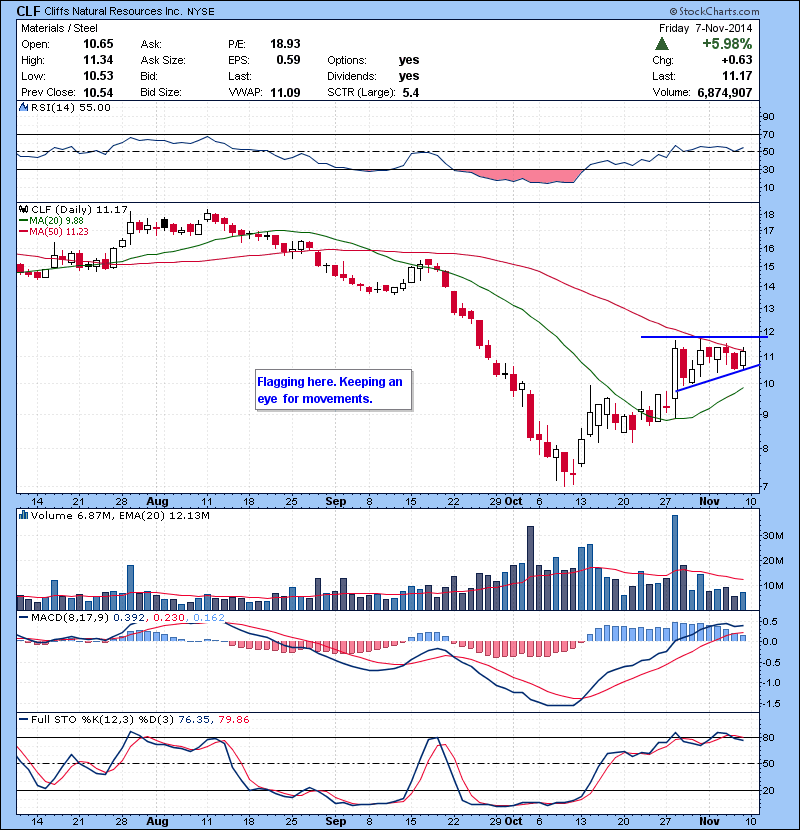Click the MA(50) 11.23 legend text
The height and width of the screenshot is (830, 800).
point(59,232)
